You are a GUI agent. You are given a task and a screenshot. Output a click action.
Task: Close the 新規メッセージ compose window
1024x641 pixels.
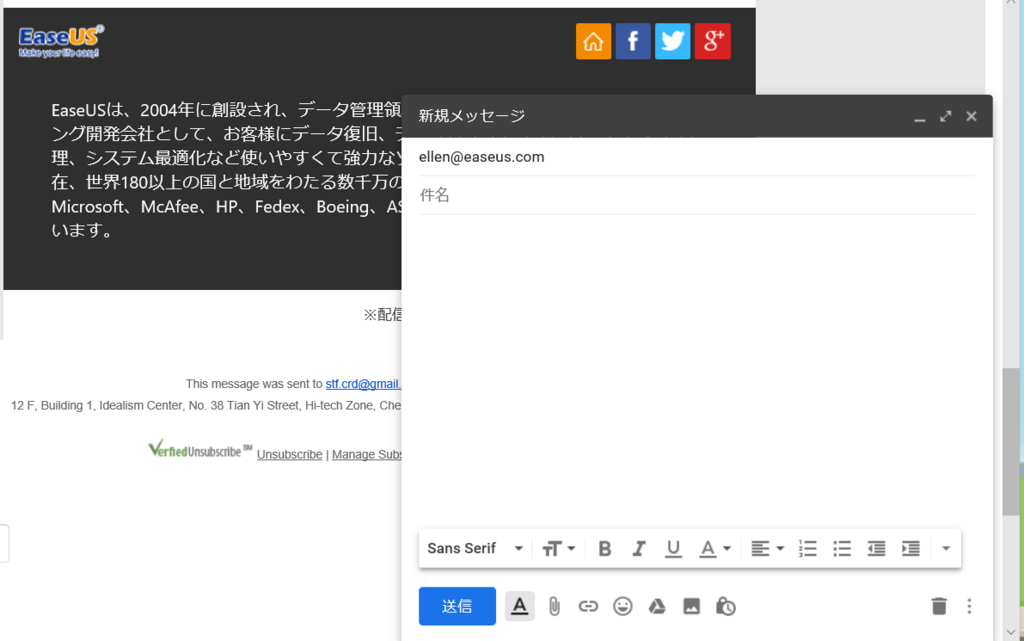(x=971, y=117)
